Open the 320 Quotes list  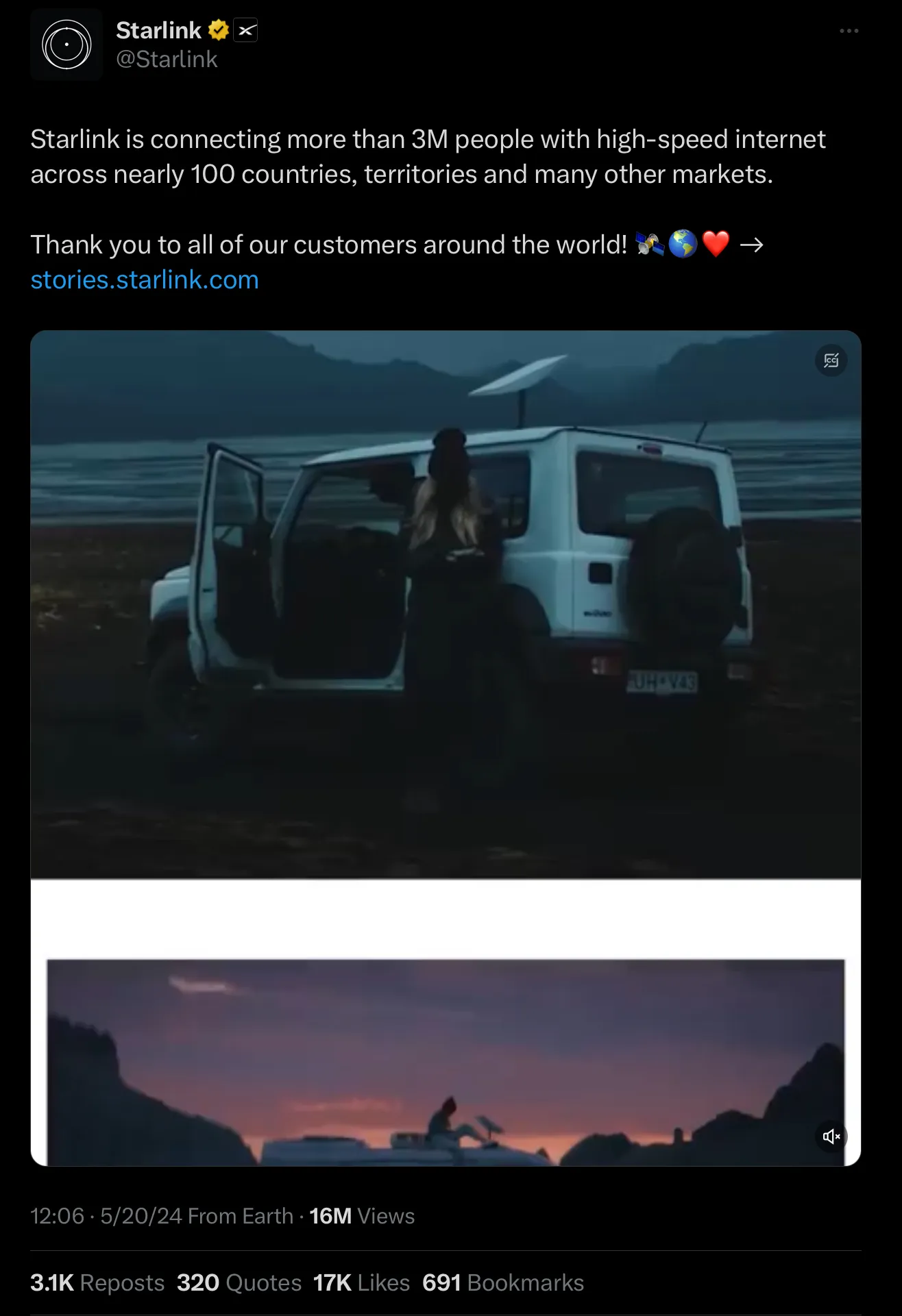[x=239, y=1282]
